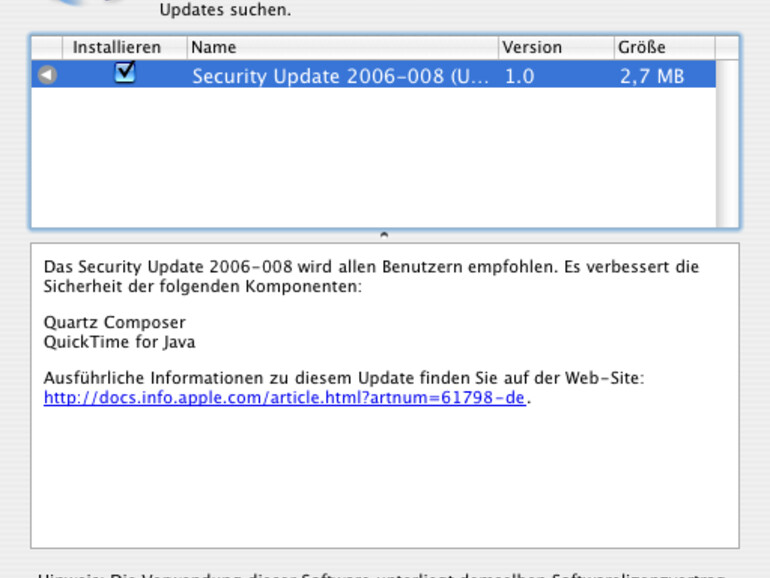Sort updates by the Name column header
This screenshot has width=770, height=578.
343,47
